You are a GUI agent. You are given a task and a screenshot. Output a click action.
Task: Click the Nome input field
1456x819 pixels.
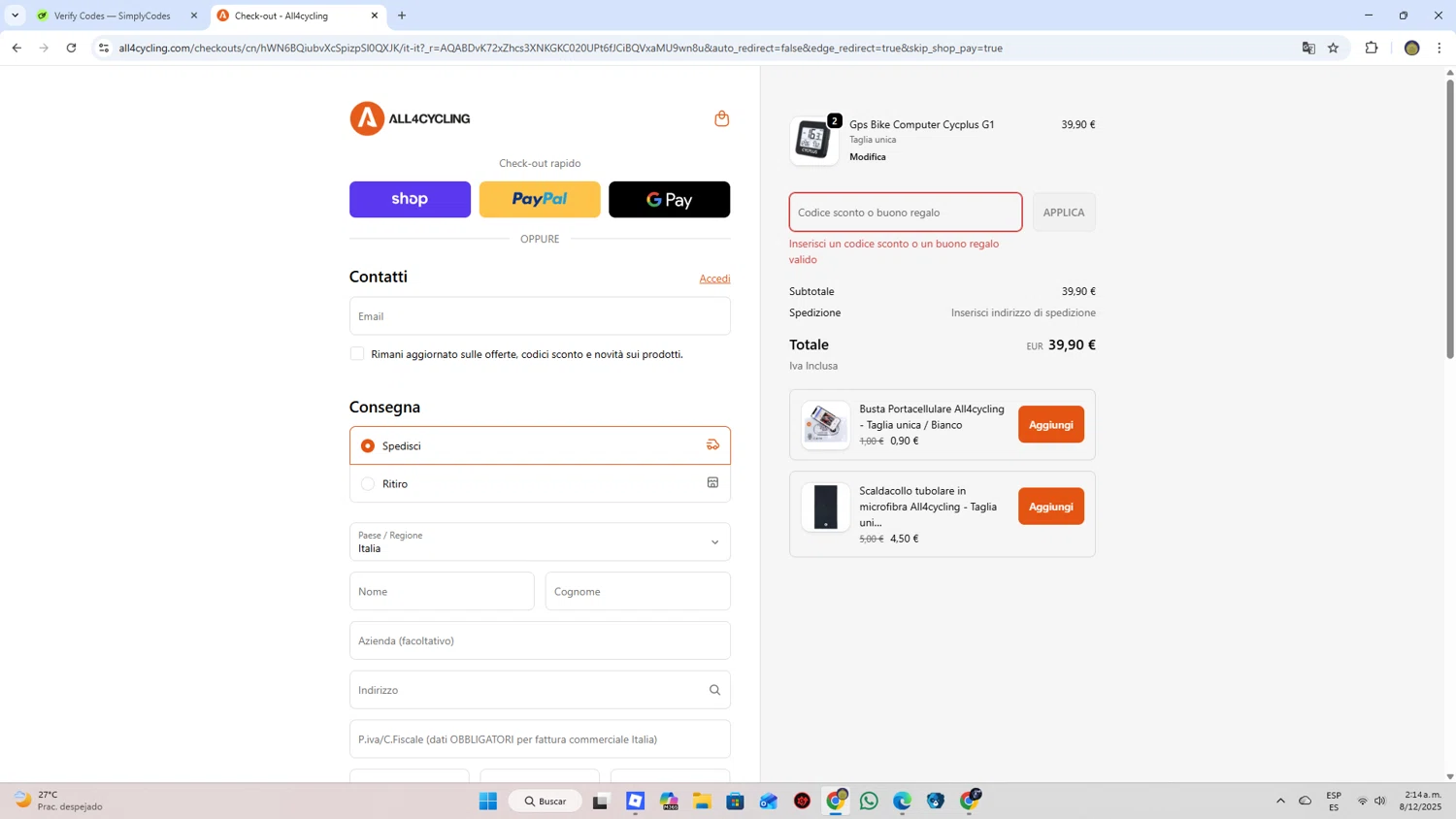pyautogui.click(x=442, y=591)
